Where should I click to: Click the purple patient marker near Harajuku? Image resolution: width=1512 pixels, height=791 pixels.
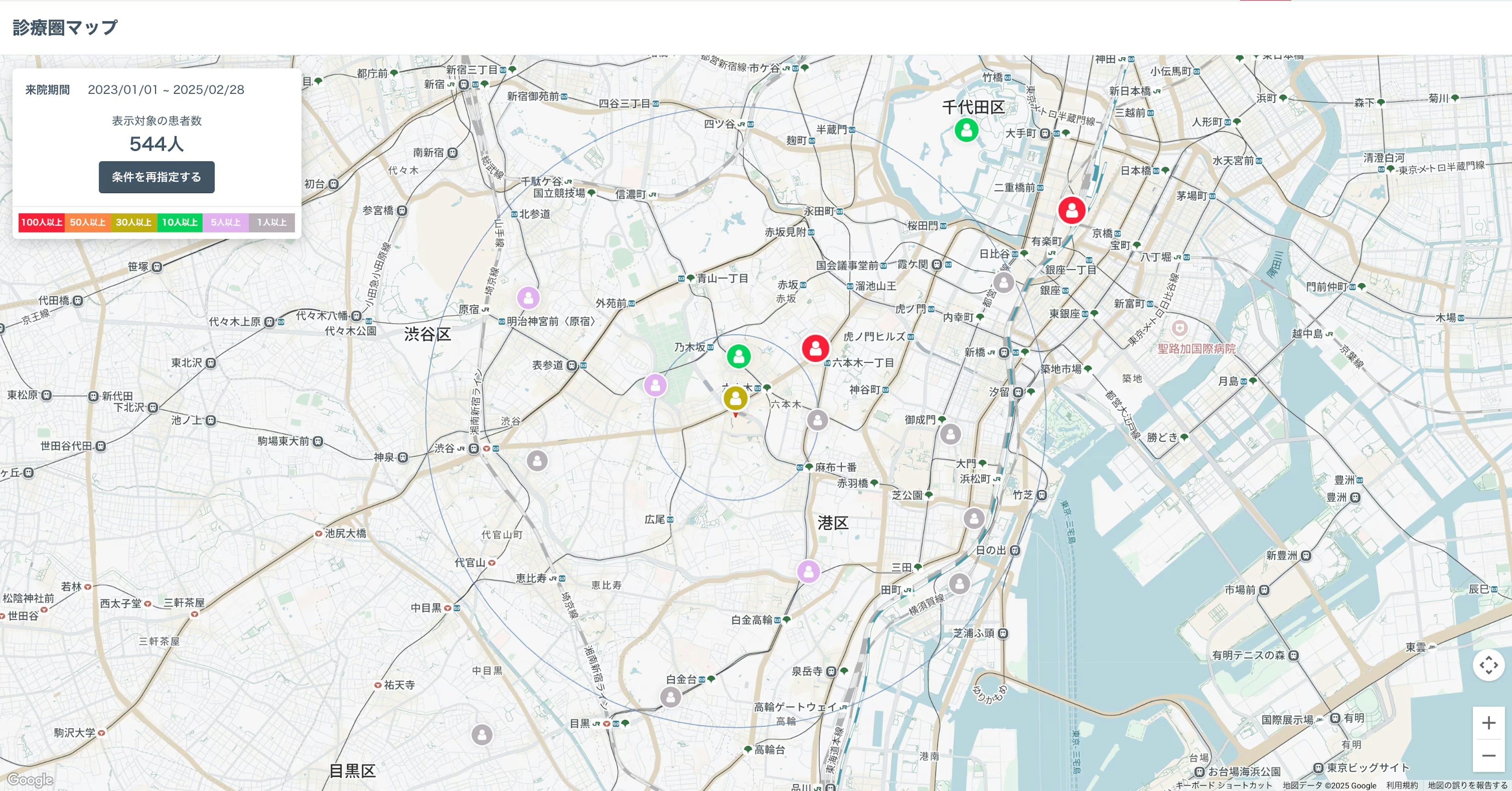click(x=528, y=298)
